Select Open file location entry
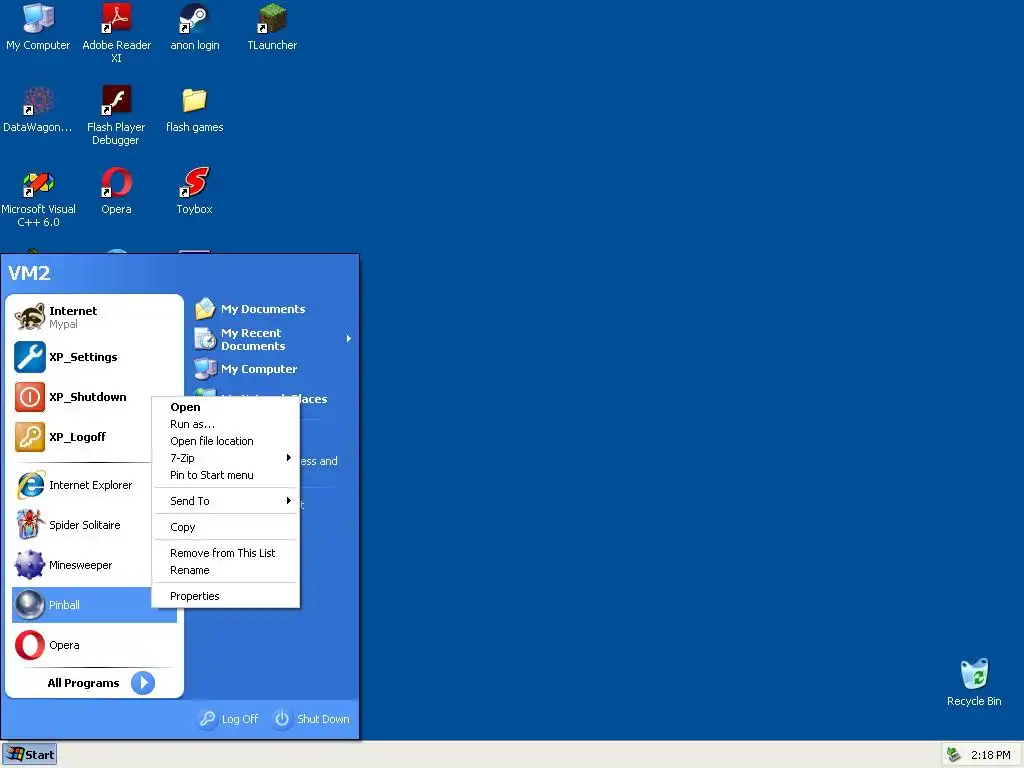This screenshot has width=1024, height=768. pyautogui.click(x=226, y=441)
